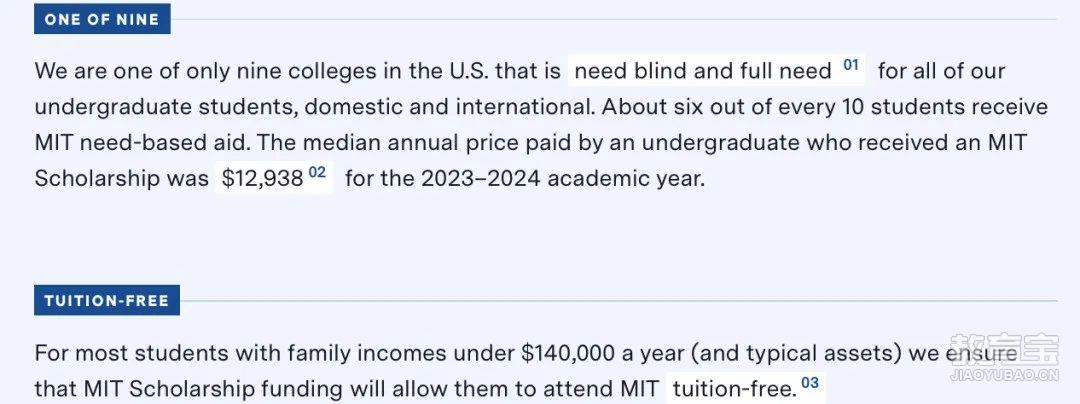
Task: Click the 教育宝 watermark logo
Action: (1004, 350)
